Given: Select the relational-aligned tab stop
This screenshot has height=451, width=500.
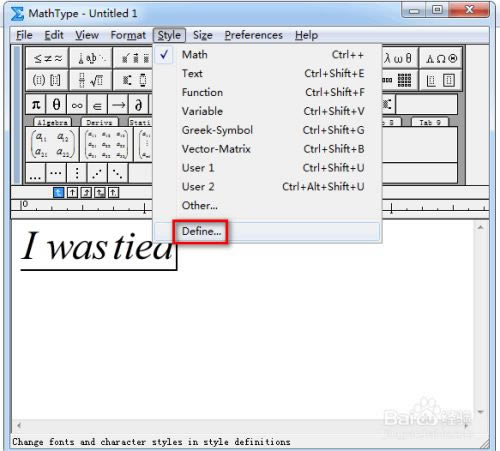Looking at the screenshot, I should (x=100, y=192).
